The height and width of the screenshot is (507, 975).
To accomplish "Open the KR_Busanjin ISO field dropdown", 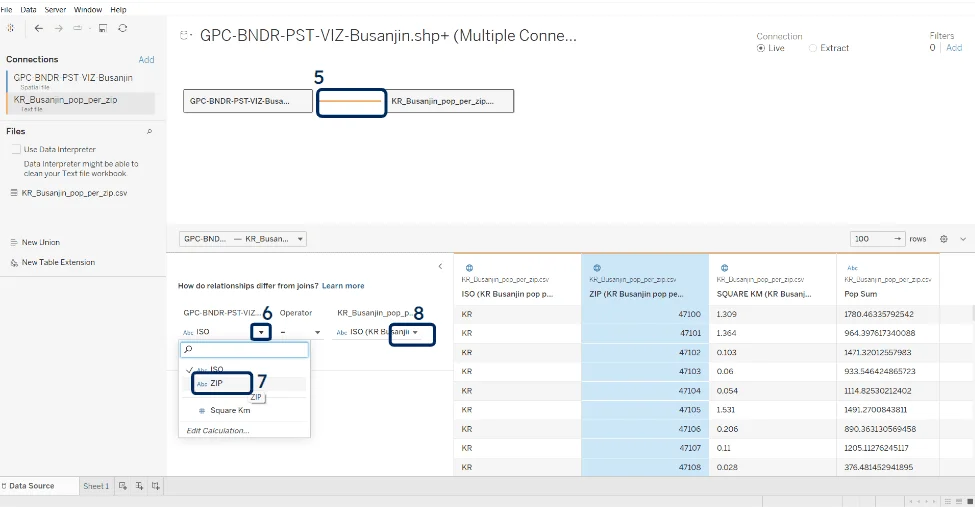I will click(414, 332).
